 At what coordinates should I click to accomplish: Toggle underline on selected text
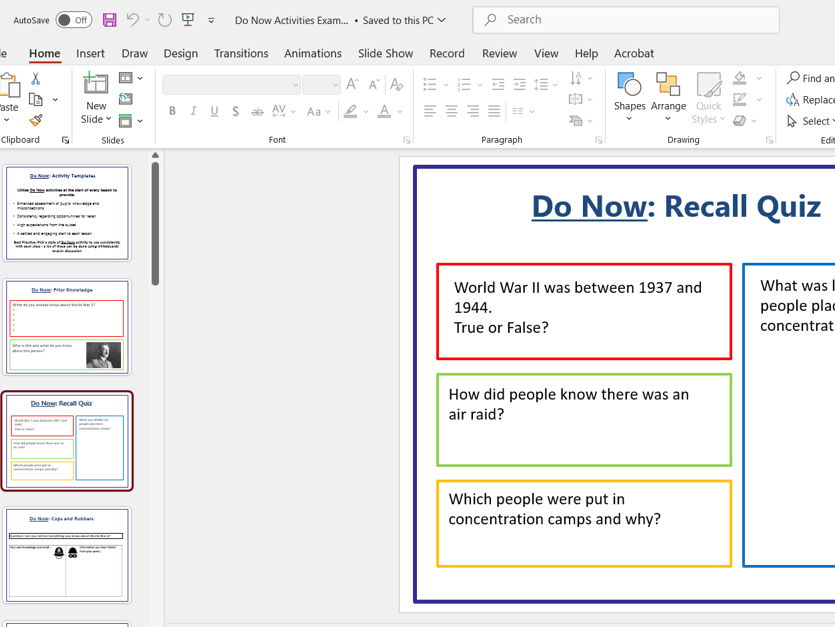coord(213,110)
